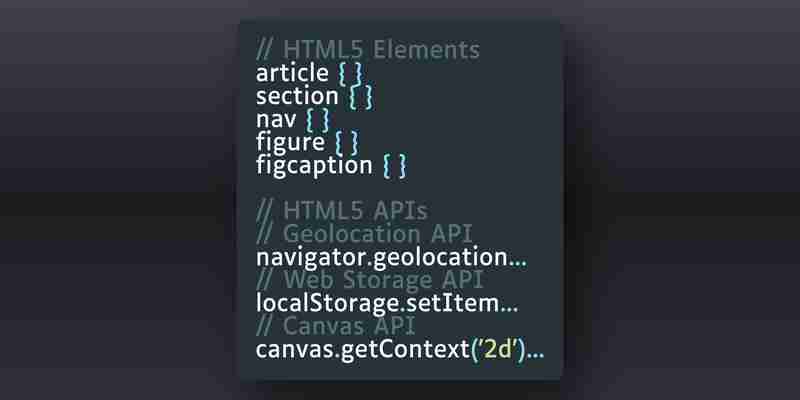The height and width of the screenshot is (400, 800).
Task: Click the '// Geolocation API' comment line
Action: click(364, 234)
